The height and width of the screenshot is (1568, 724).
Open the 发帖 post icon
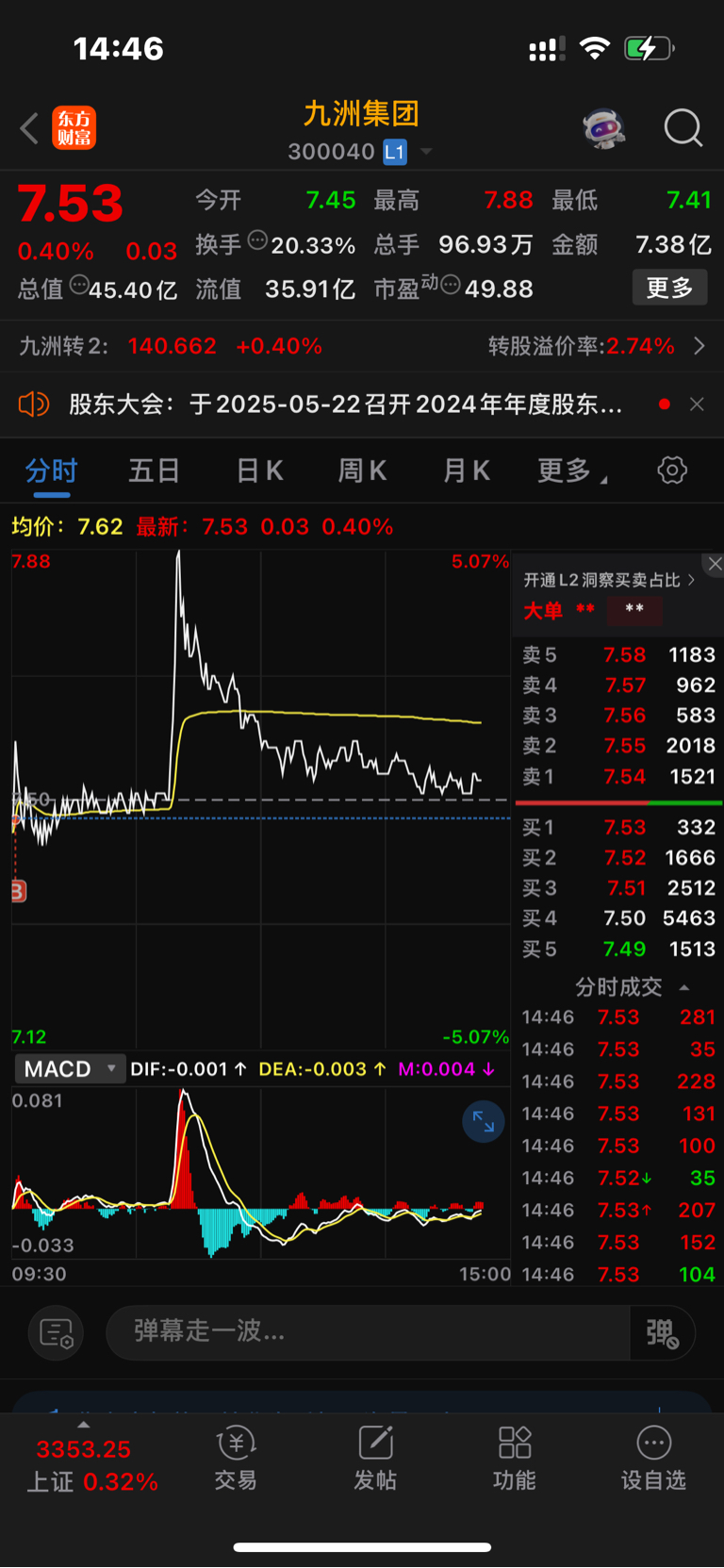click(x=375, y=1458)
